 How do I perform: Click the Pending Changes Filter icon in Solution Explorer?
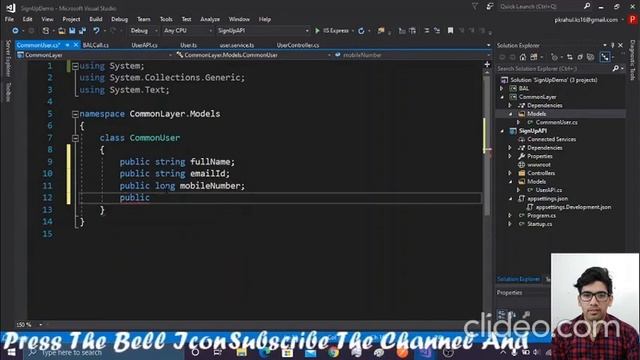(554, 57)
